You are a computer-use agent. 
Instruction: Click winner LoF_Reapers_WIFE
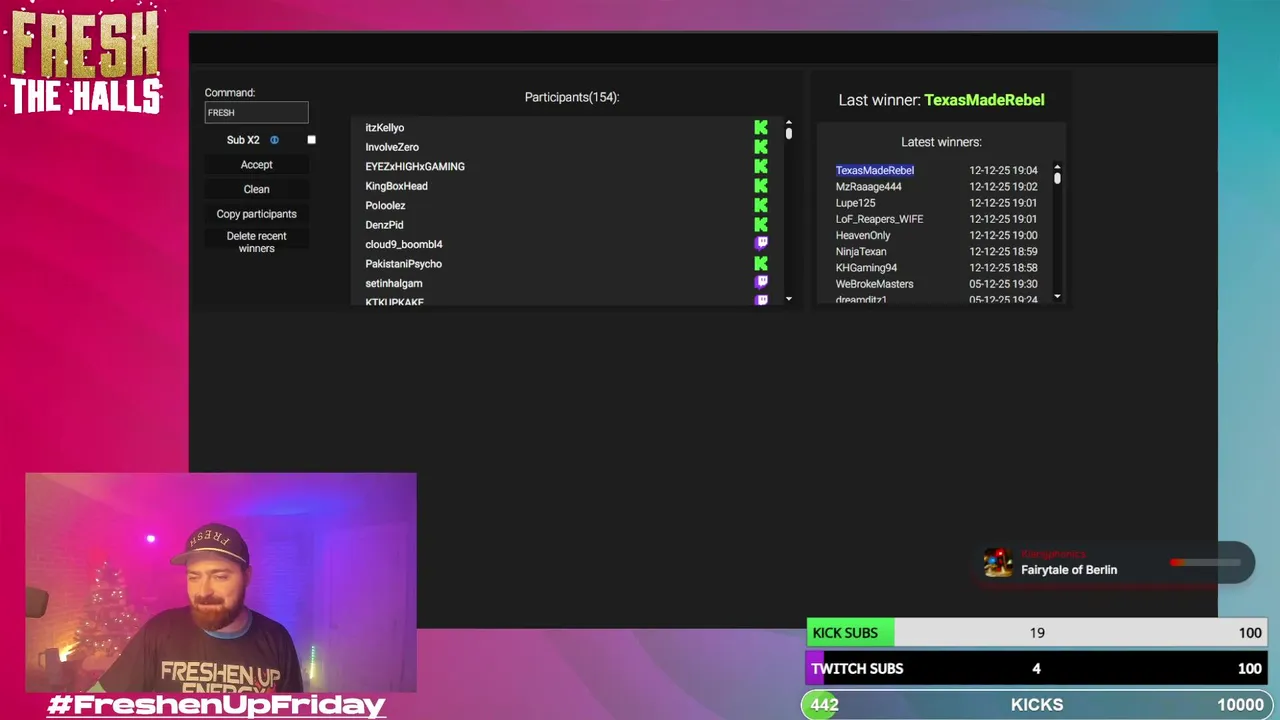click(879, 219)
